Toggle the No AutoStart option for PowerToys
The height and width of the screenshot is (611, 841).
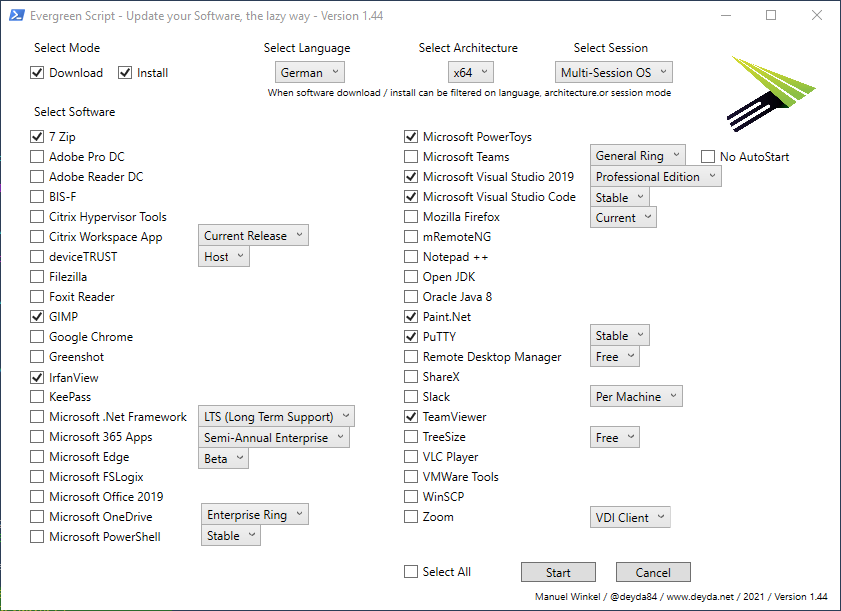click(x=709, y=156)
